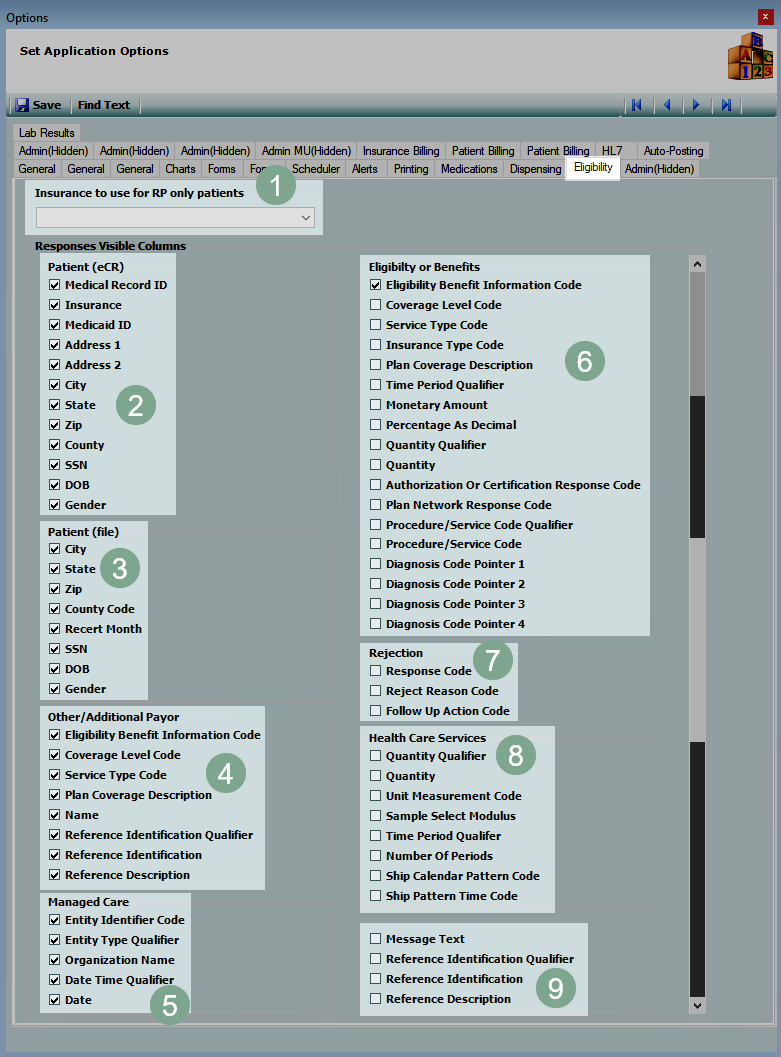Click the next record arrow icon

click(696, 105)
